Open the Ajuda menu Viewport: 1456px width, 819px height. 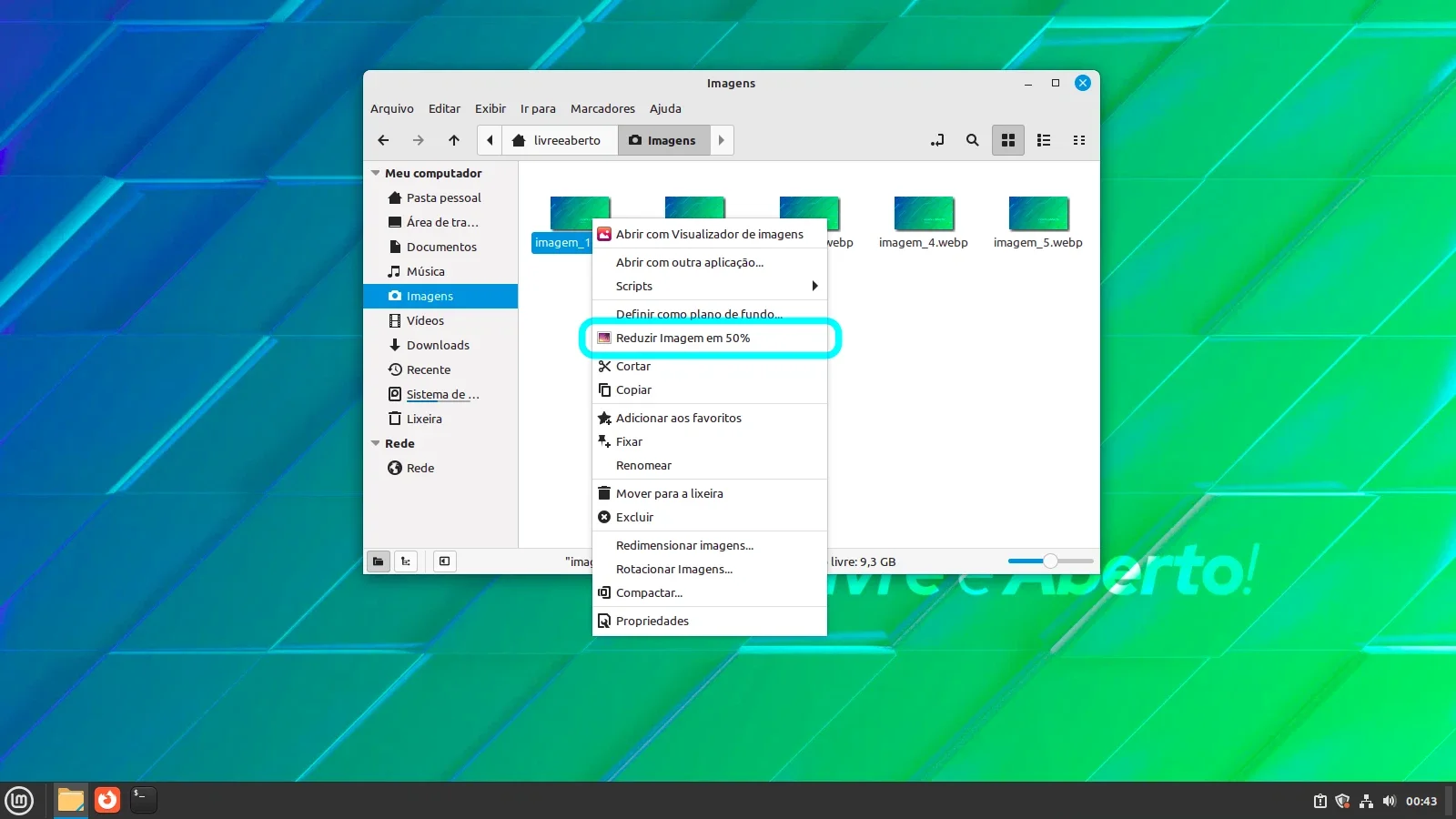(665, 108)
